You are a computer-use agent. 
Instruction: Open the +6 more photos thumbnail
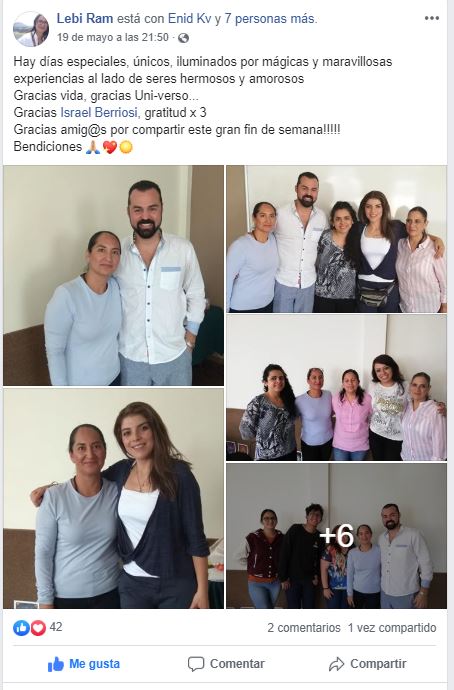click(337, 536)
